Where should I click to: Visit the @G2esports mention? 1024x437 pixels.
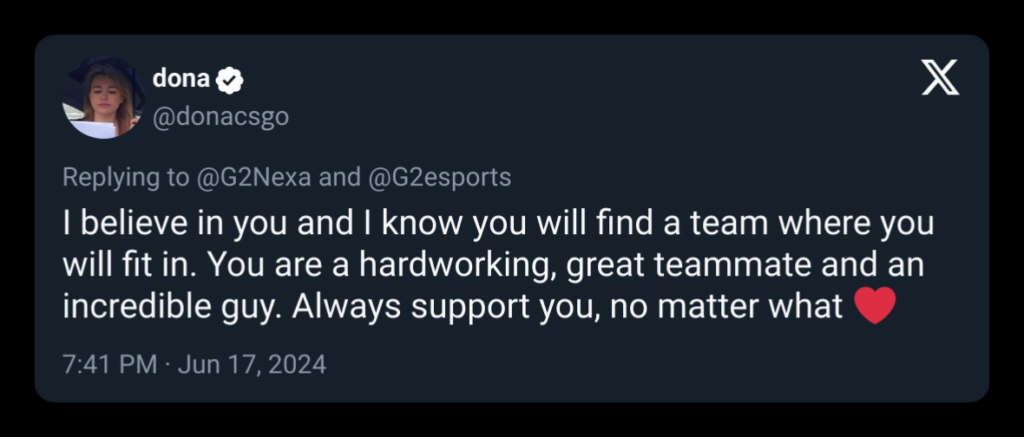point(439,177)
